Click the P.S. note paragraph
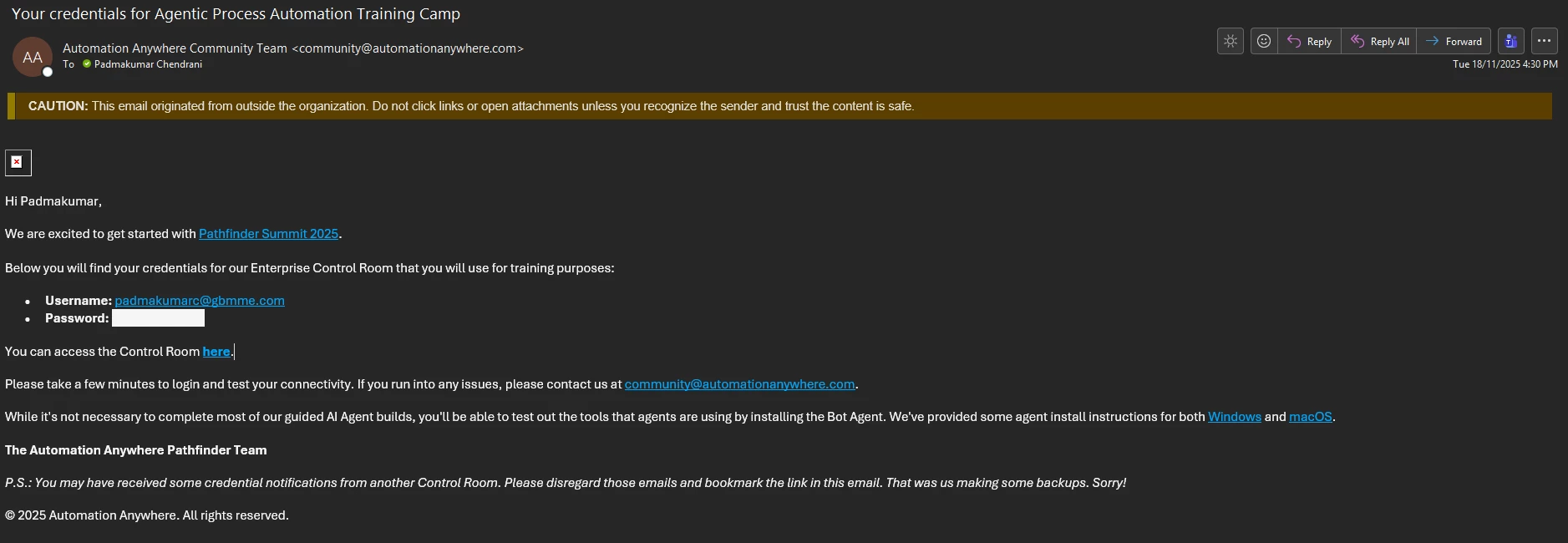Screen dimensions: 1568x543 [x=566, y=483]
